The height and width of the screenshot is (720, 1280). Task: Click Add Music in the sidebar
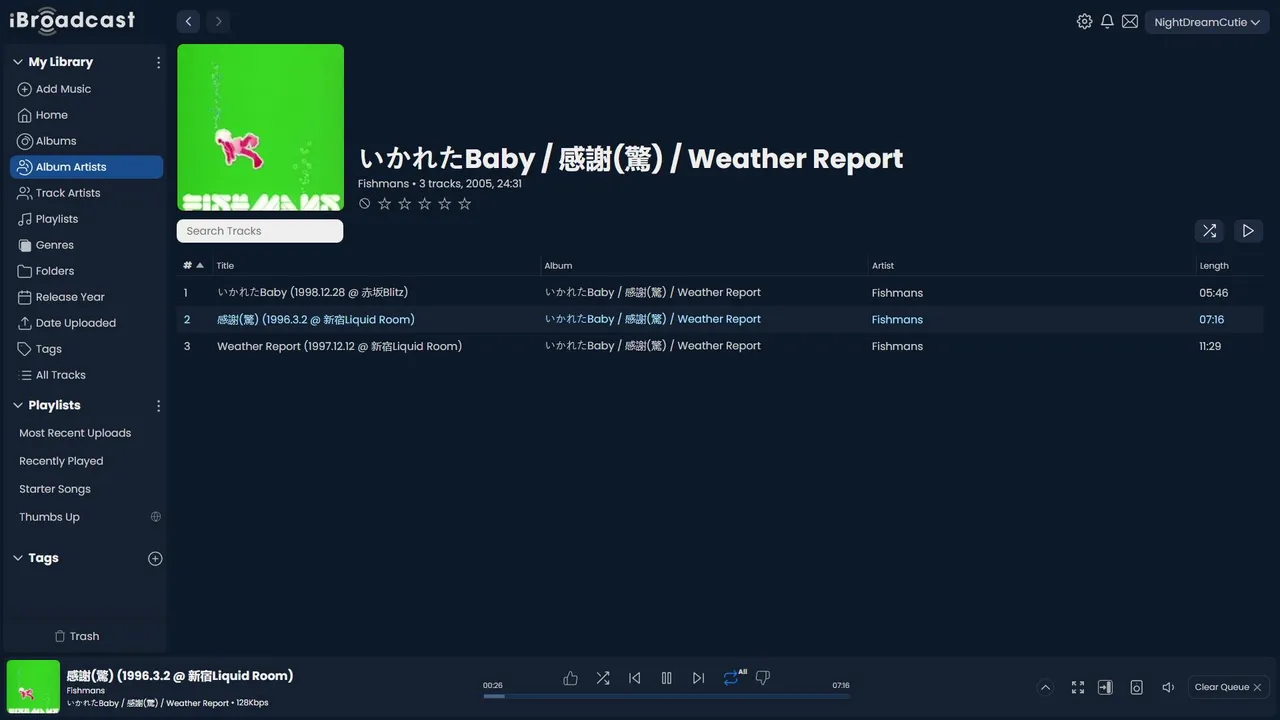point(86,89)
